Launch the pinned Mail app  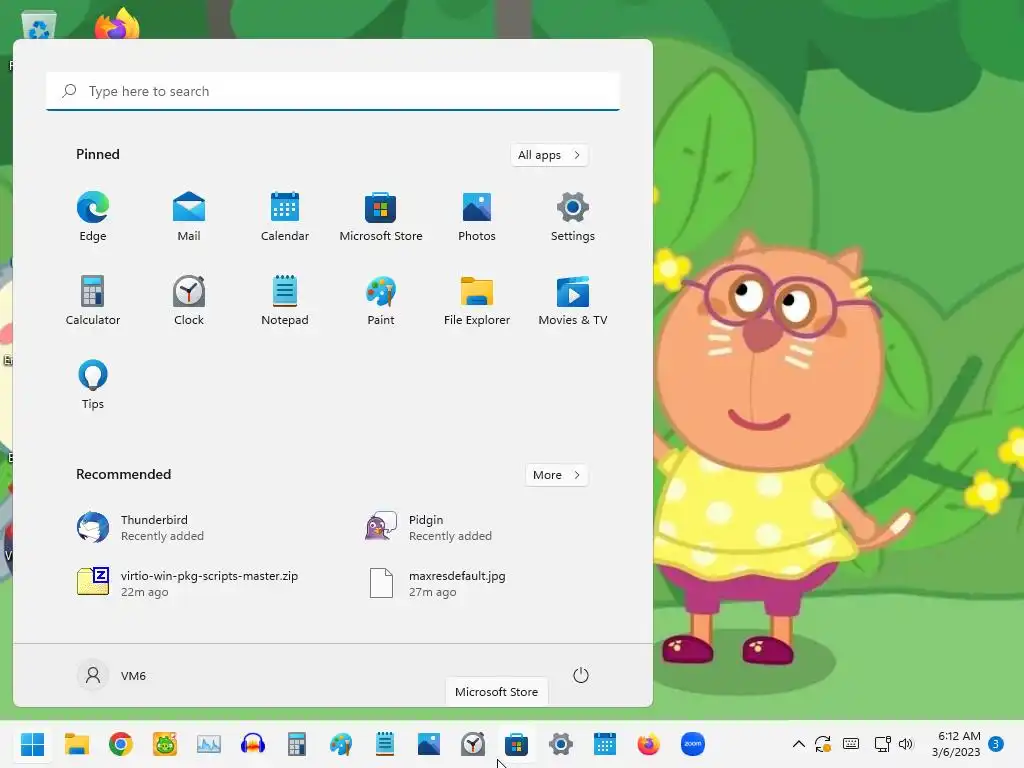189,217
